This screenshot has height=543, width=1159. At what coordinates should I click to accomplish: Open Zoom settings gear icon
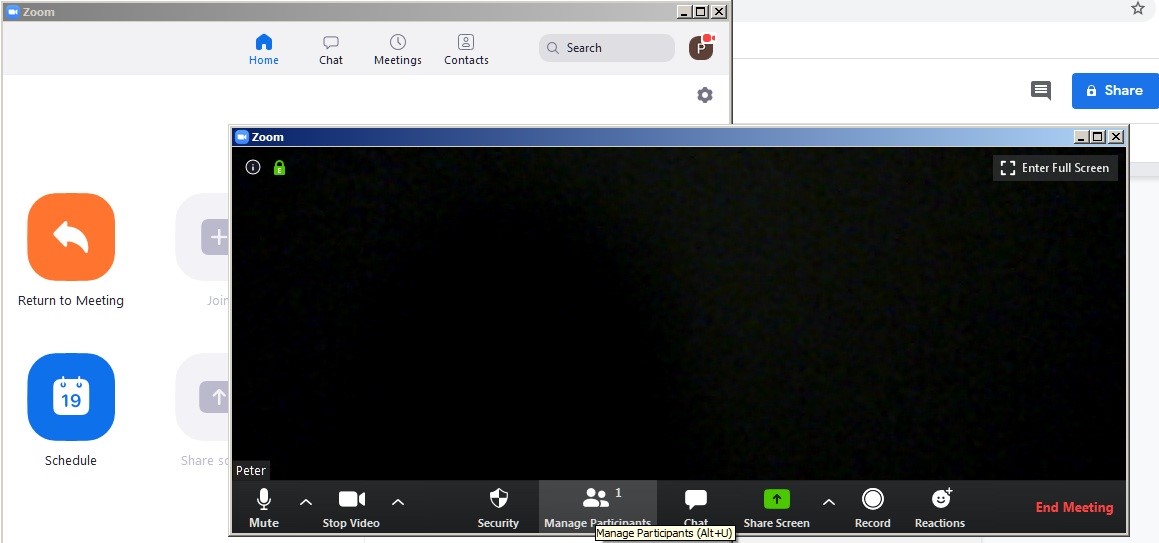[705, 95]
